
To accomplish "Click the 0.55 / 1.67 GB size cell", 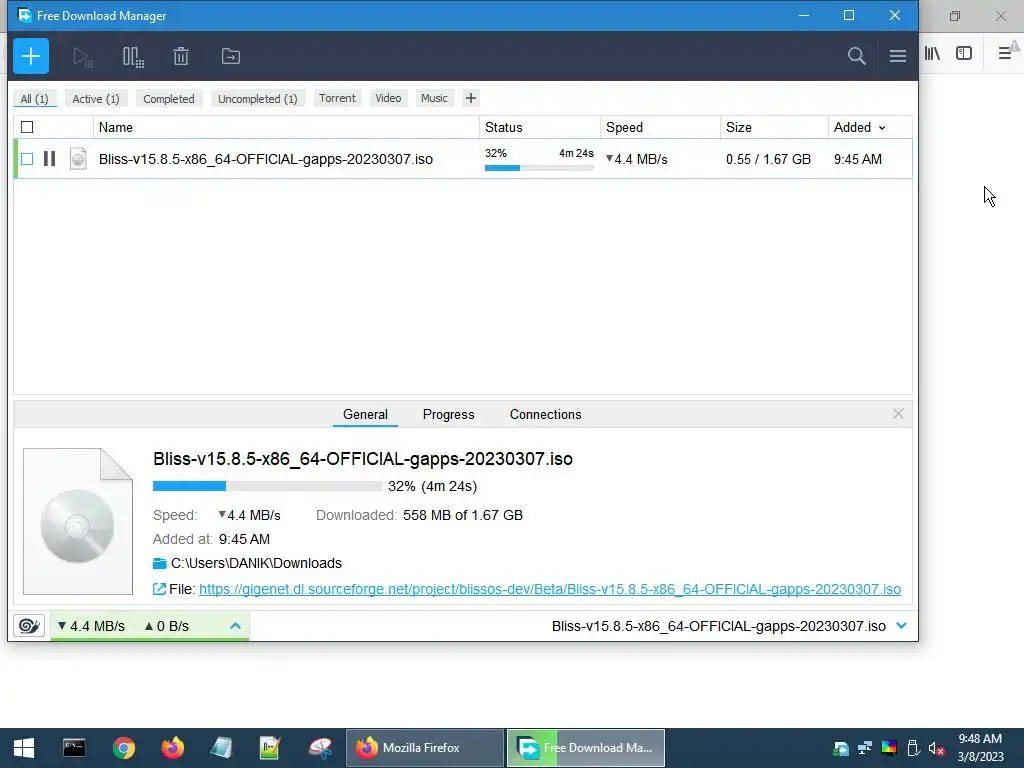I will 768,159.
